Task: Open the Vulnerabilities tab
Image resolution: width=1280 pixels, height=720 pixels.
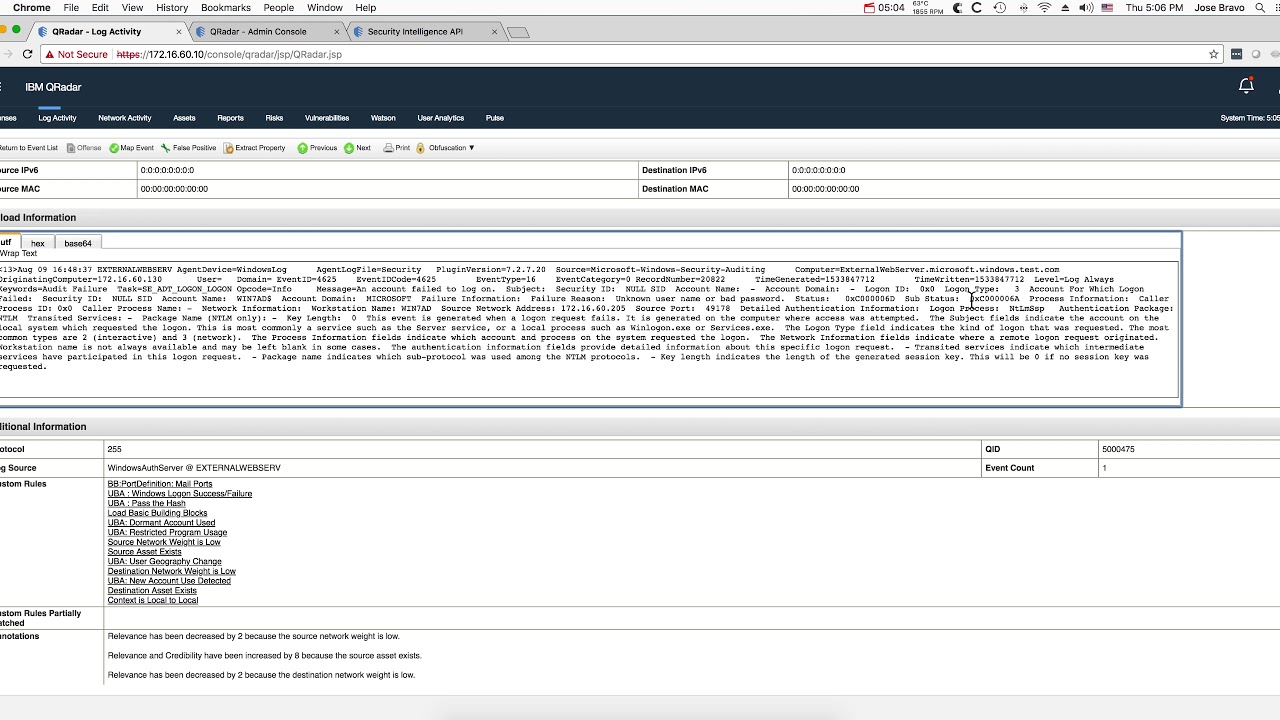Action: (327, 118)
